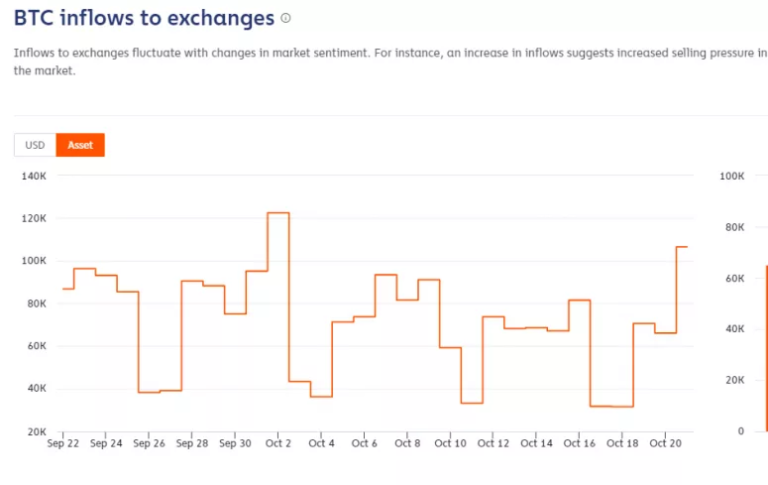
Task: Click the BTC inflows to exchanges heading
Action: (x=144, y=18)
